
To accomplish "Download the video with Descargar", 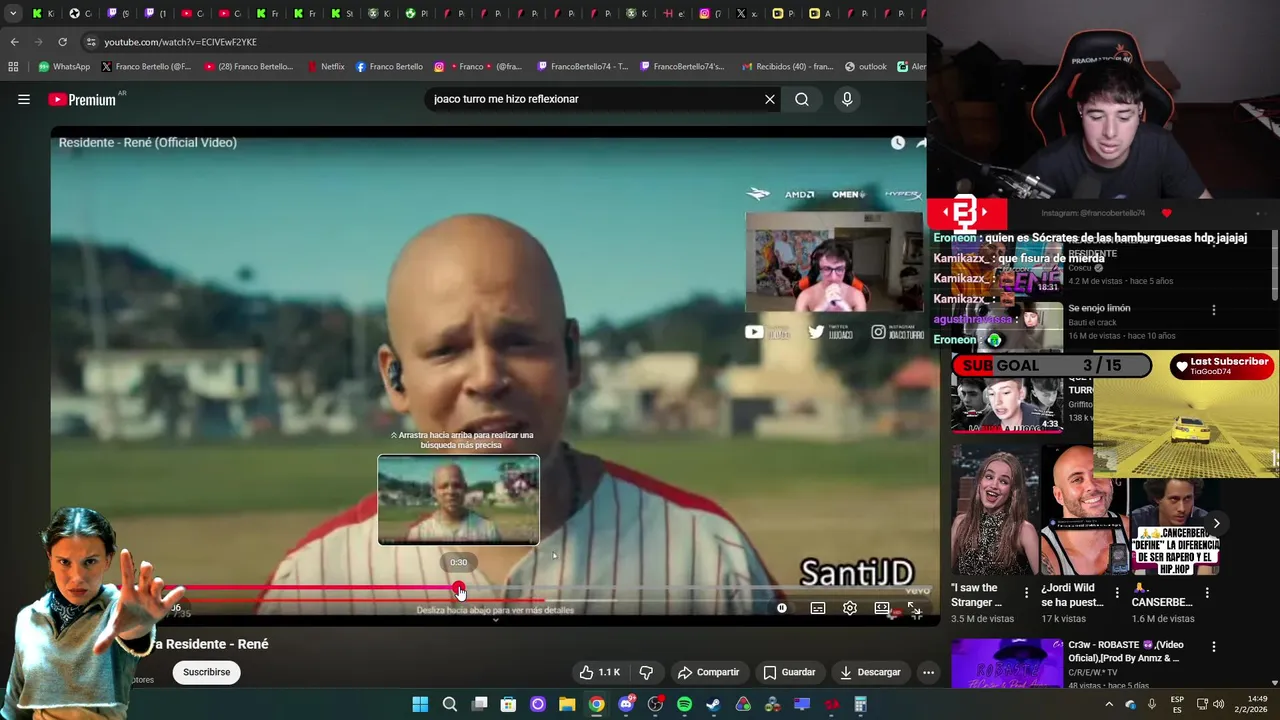I will pos(870,672).
